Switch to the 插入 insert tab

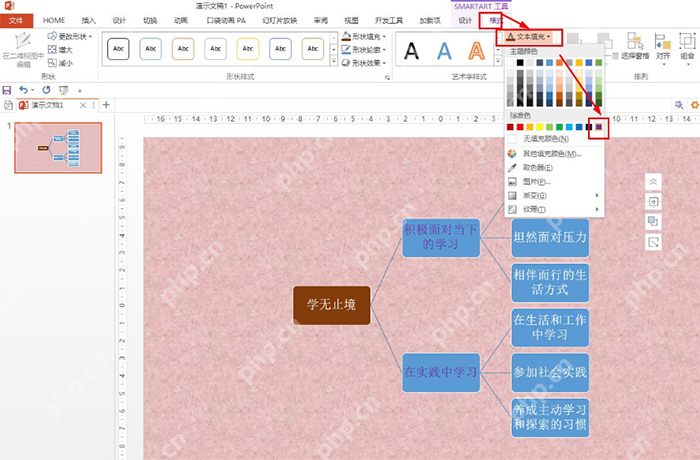point(88,21)
